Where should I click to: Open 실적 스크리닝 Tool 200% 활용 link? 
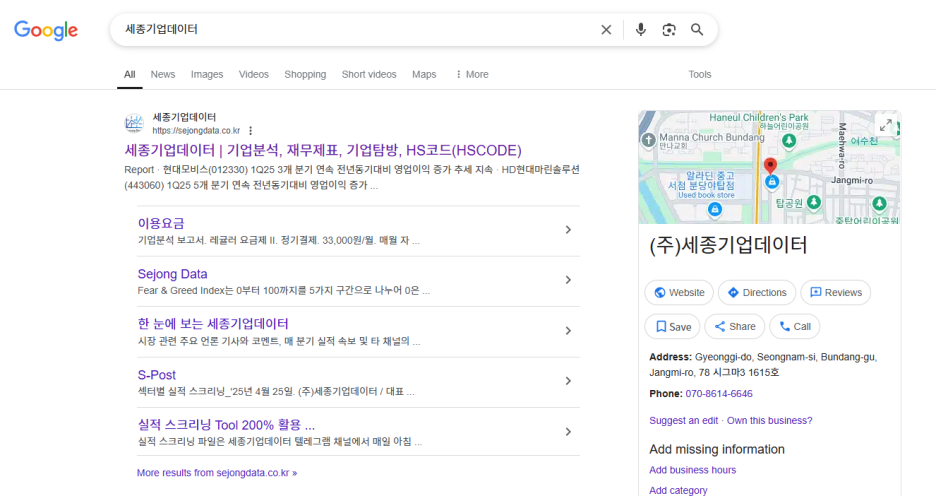(x=226, y=425)
